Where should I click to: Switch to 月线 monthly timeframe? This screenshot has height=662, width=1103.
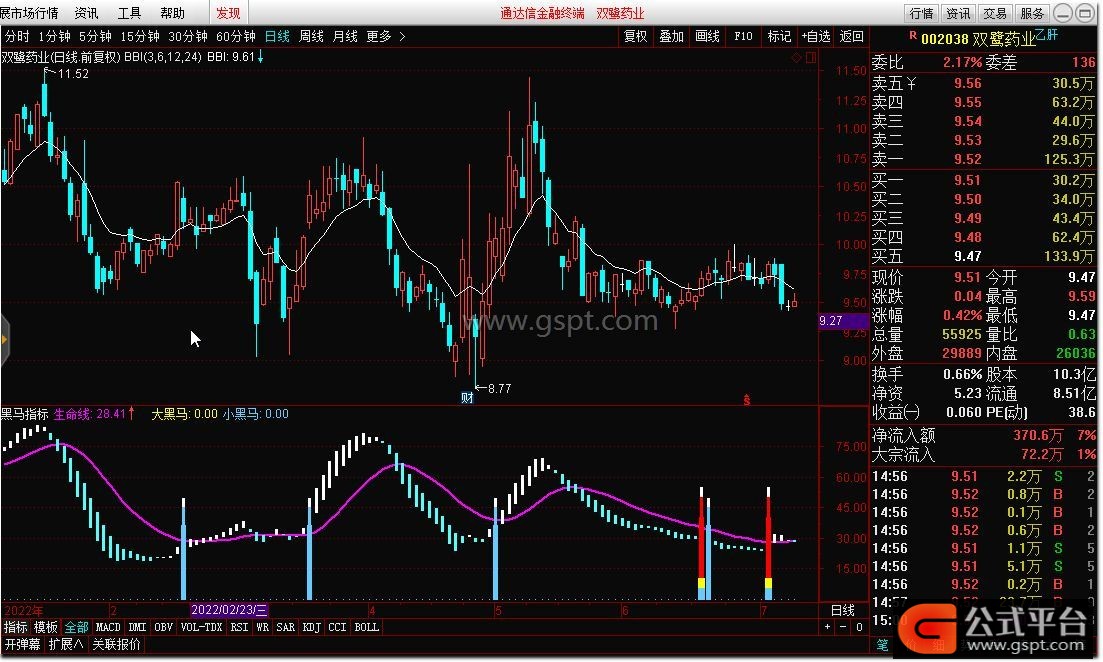[x=345, y=36]
